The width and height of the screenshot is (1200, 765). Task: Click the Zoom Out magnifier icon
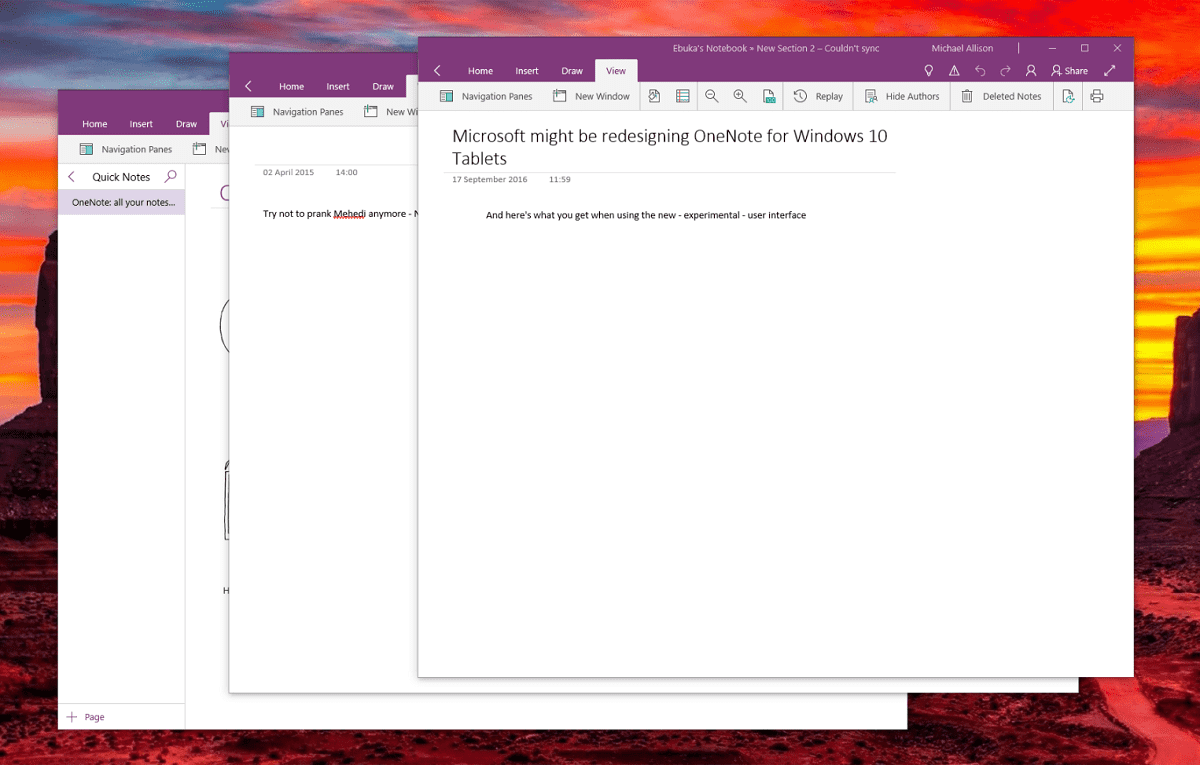click(712, 96)
